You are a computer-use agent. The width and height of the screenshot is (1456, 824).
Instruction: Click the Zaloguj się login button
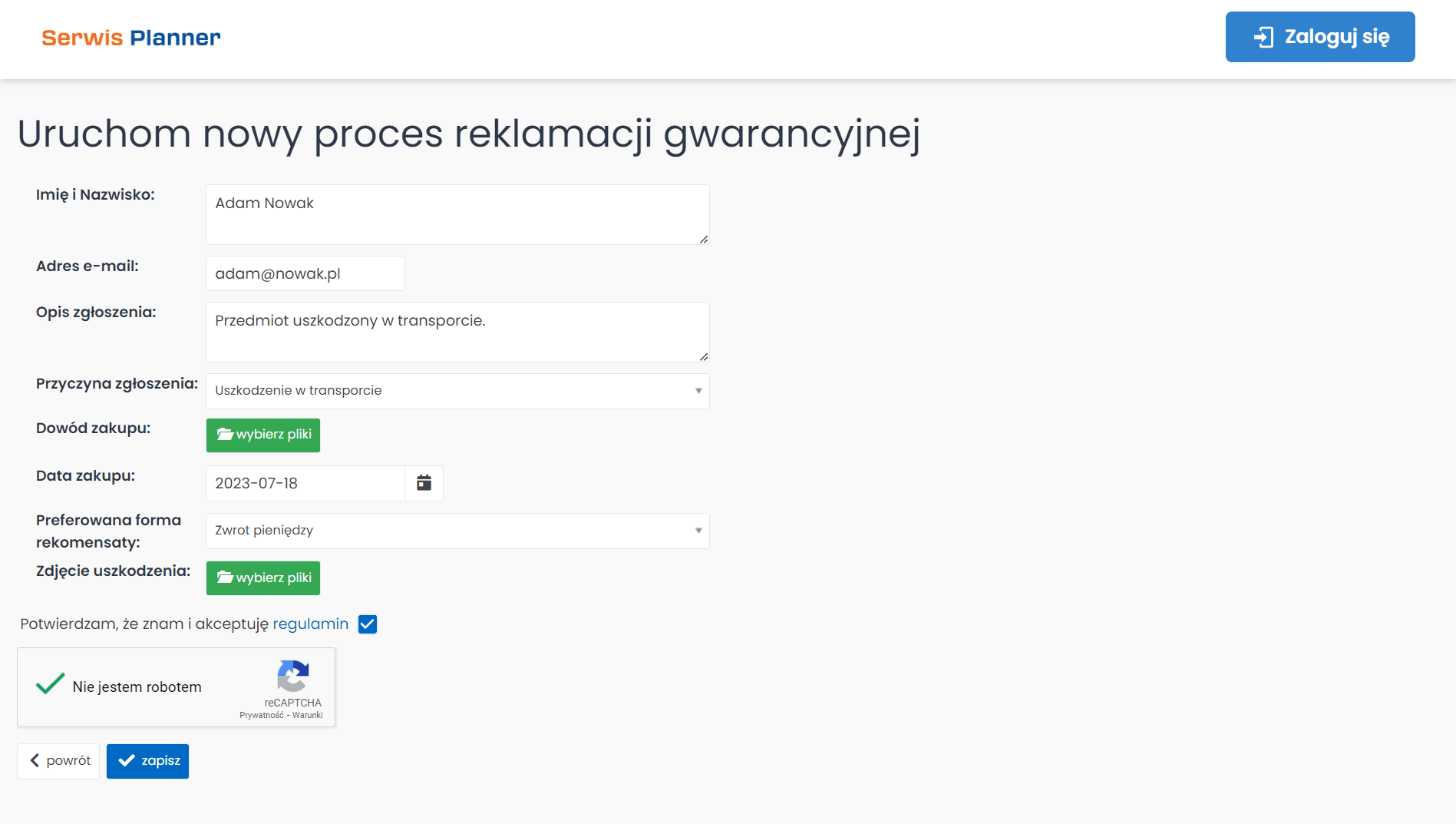coord(1319,37)
